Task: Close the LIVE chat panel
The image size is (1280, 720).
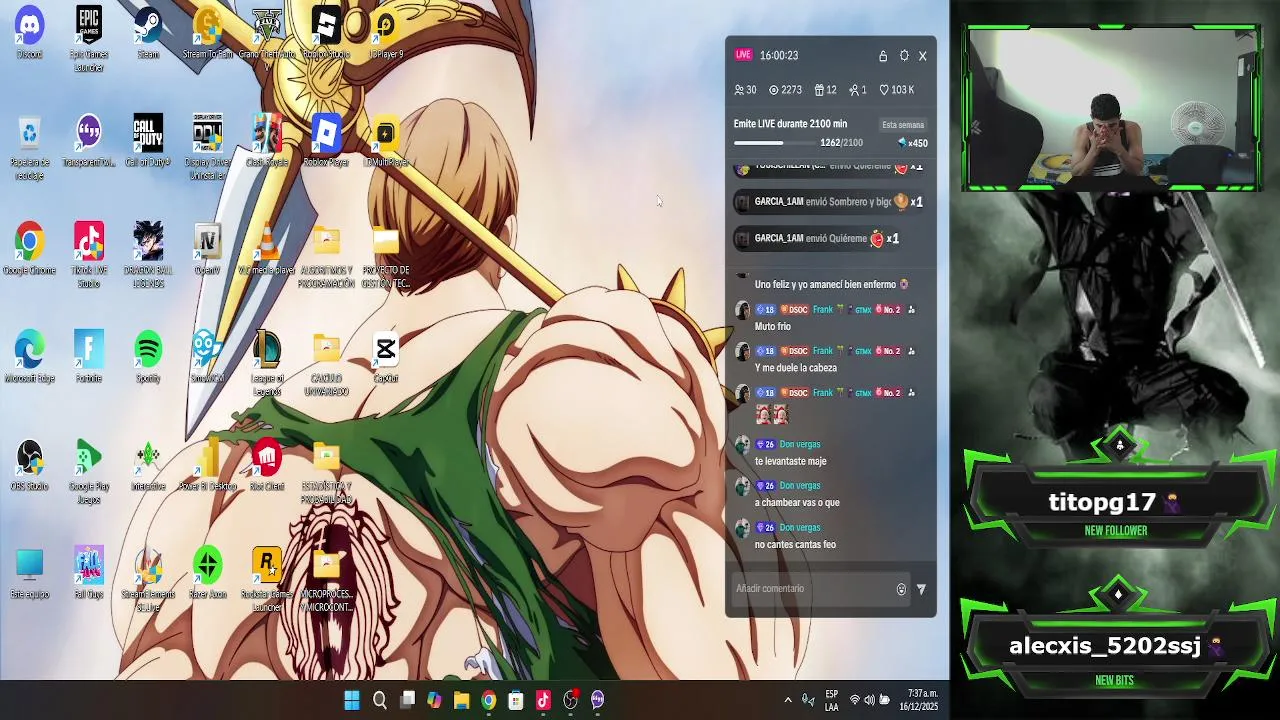Action: [x=923, y=56]
